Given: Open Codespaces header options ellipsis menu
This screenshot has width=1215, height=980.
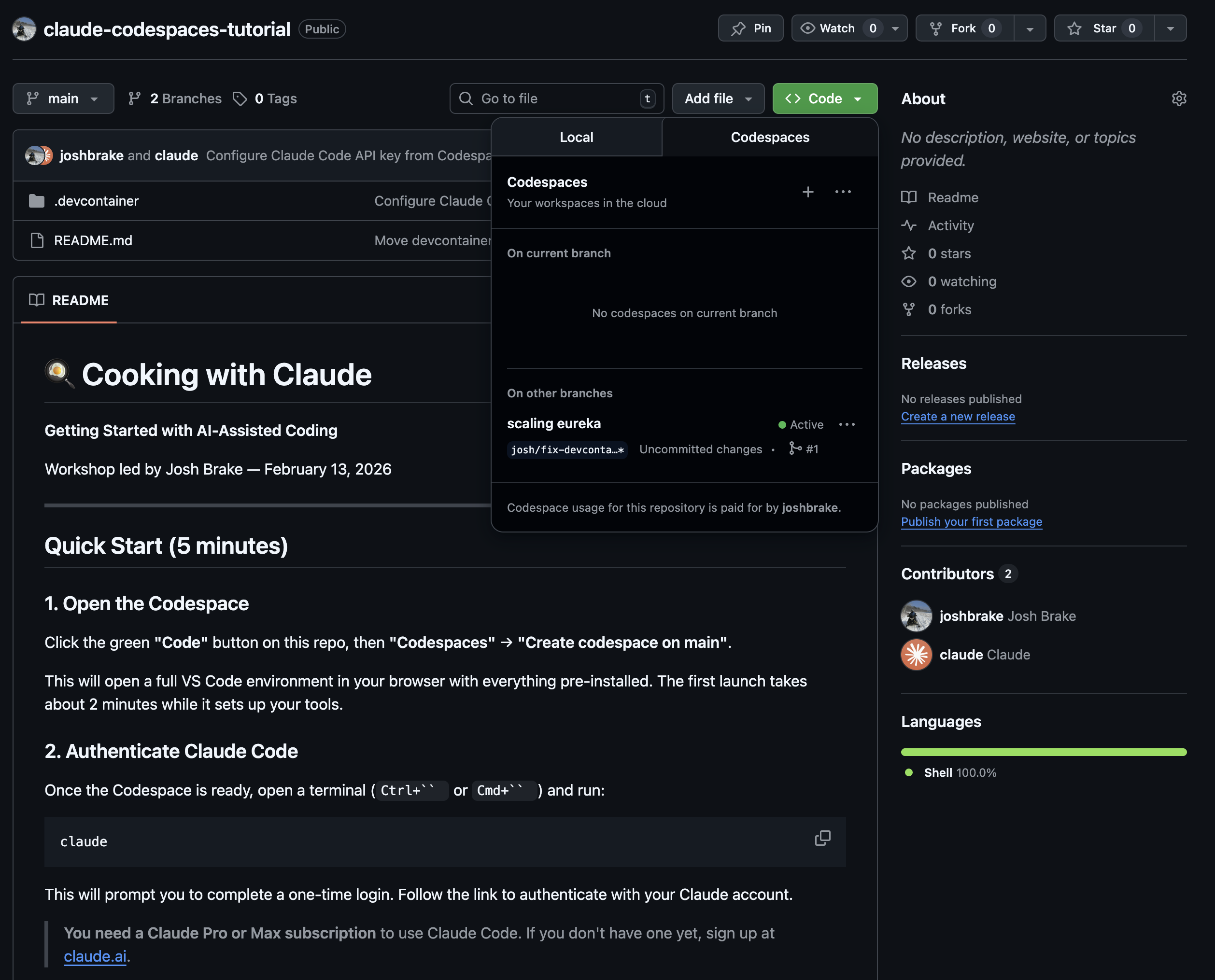Looking at the screenshot, I should [843, 192].
